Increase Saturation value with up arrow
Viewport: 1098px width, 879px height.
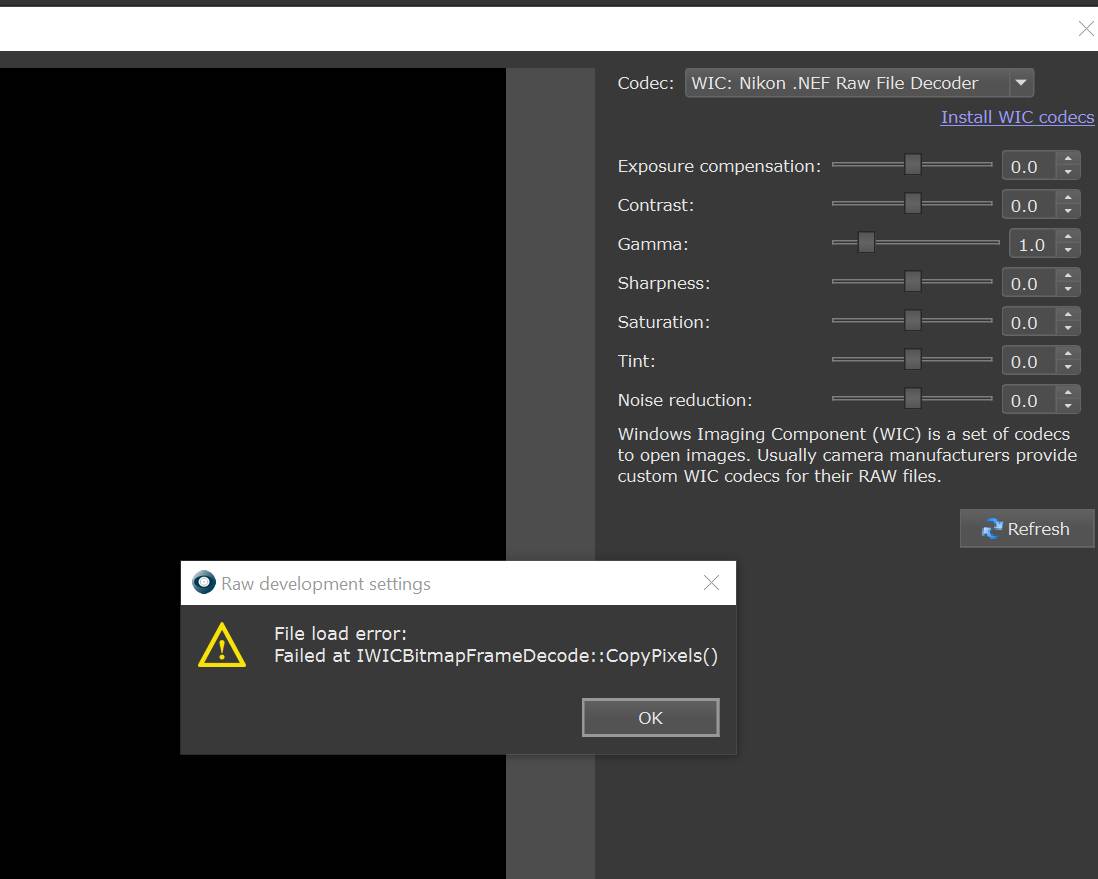[1068, 315]
